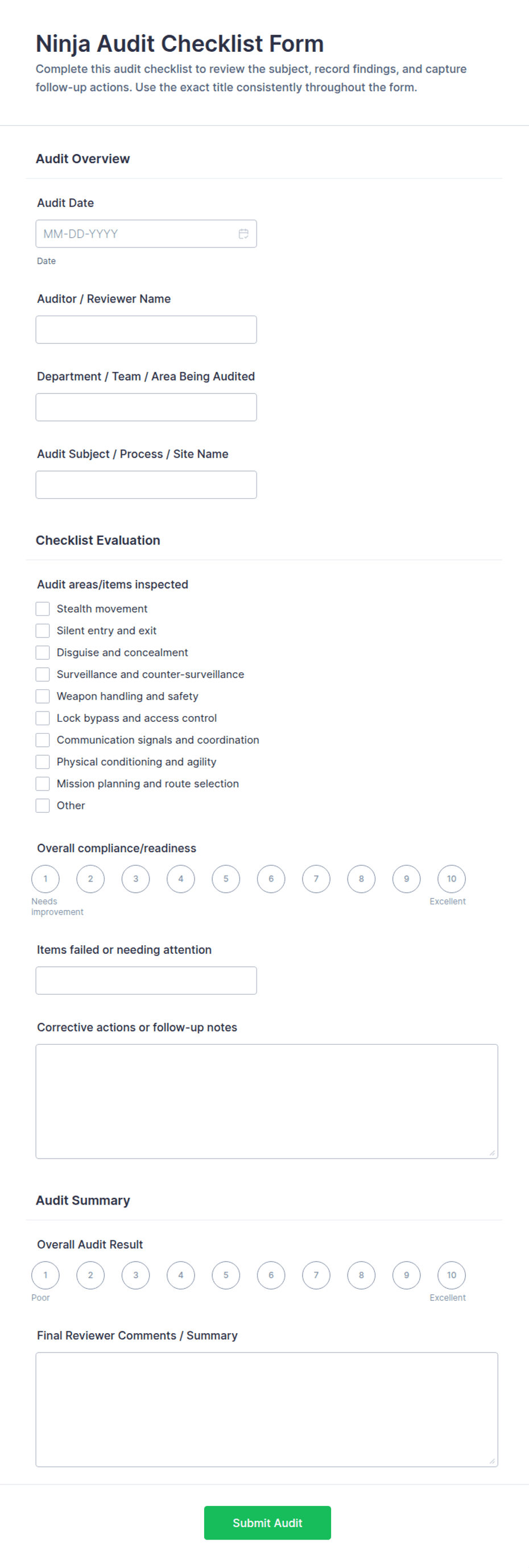Enable the Weapon handling and safety checkbox

click(43, 696)
